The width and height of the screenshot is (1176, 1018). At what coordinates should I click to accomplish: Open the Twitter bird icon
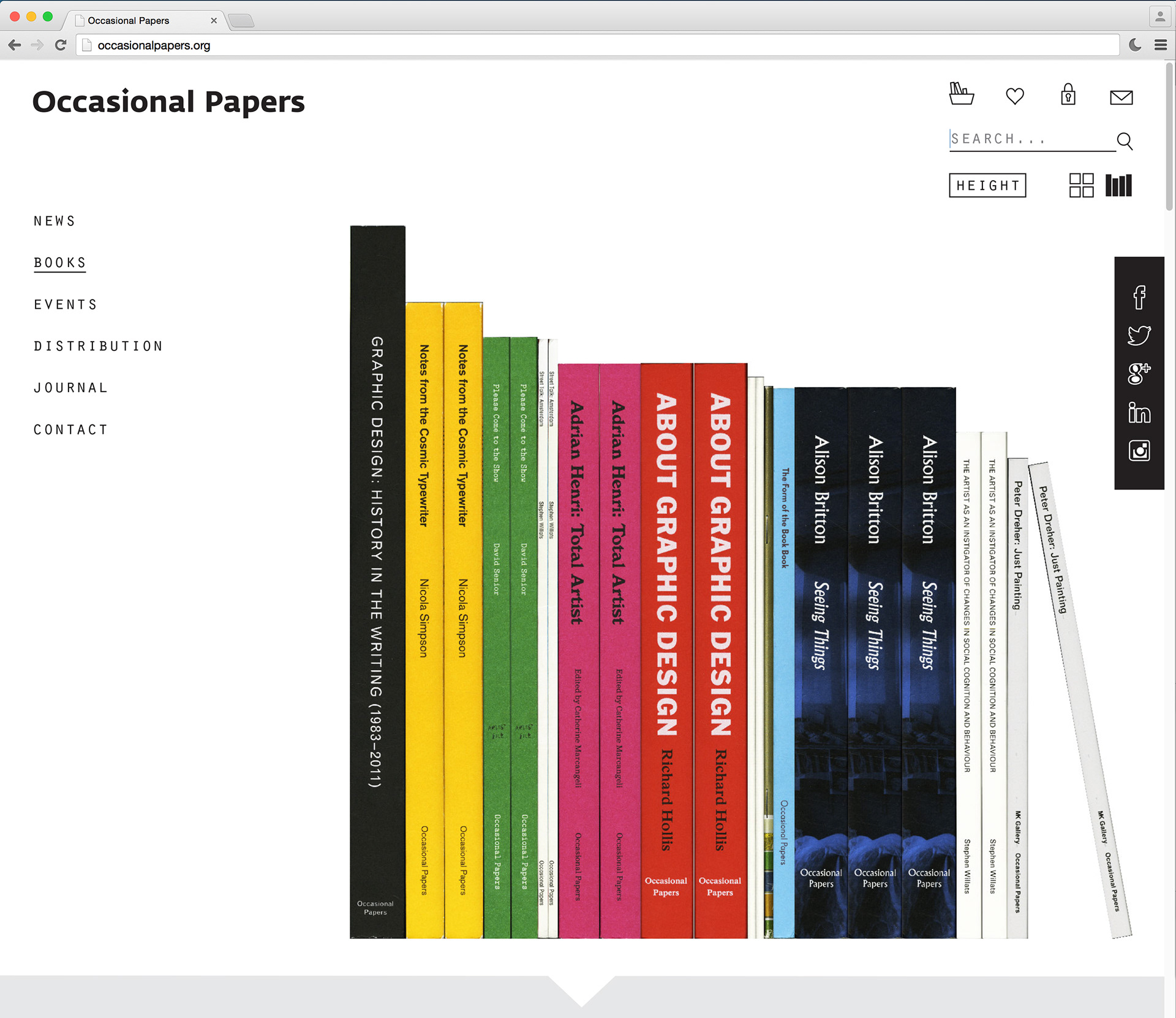[1139, 336]
